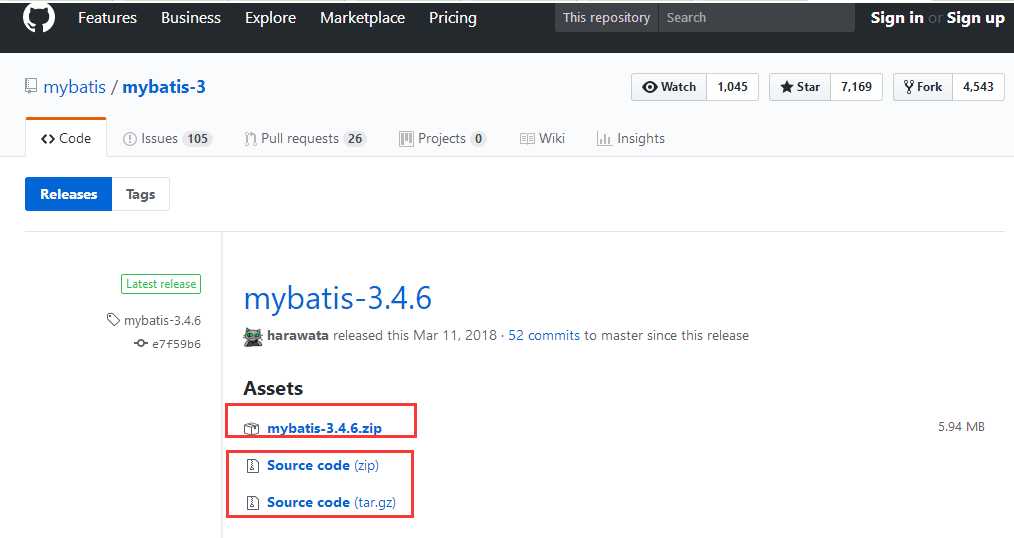Click the 26 pull requests counter badge
This screenshot has width=1014, height=538.
354,138
